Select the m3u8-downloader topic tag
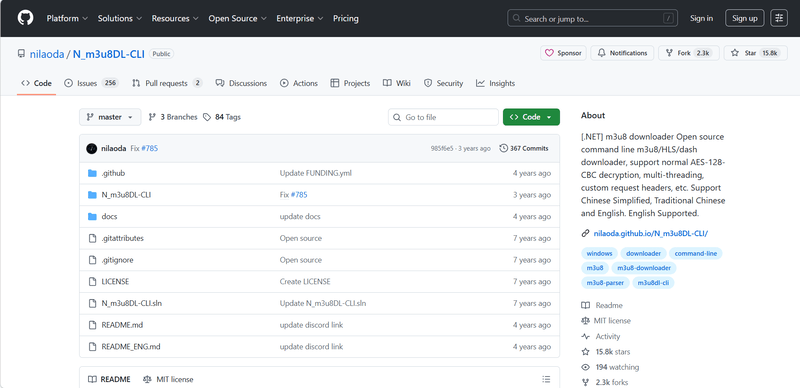This screenshot has height=388, width=800. [644, 268]
